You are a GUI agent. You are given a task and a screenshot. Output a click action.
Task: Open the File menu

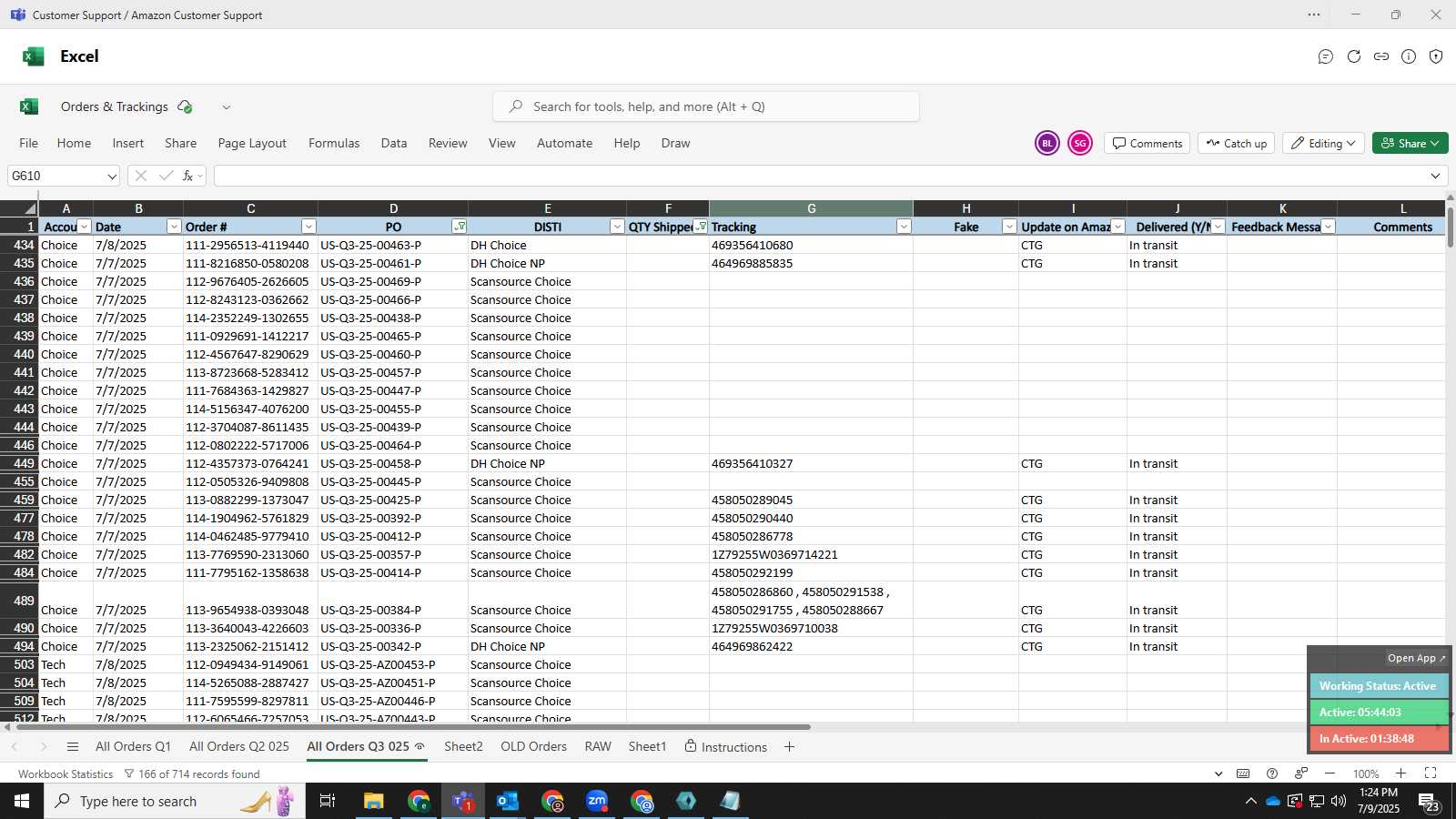28,143
